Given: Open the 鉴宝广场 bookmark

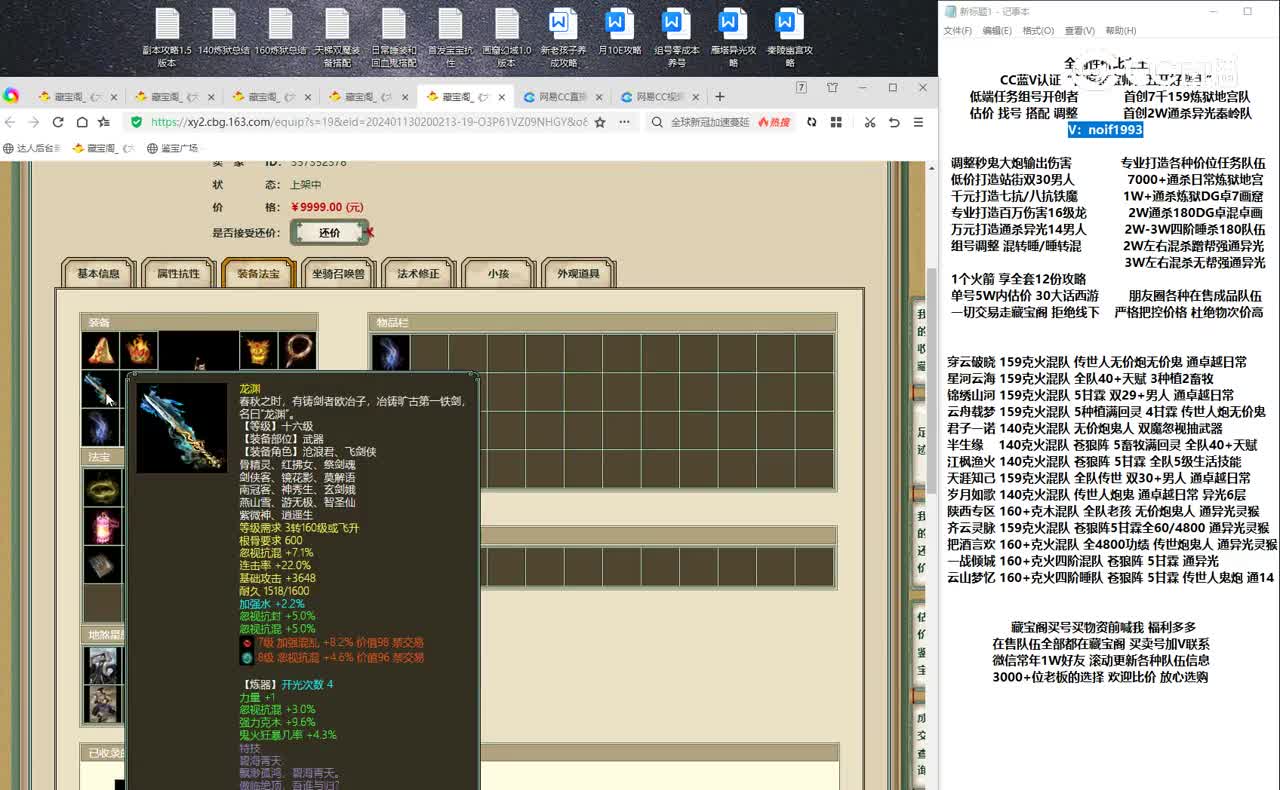Looking at the screenshot, I should click(x=172, y=148).
